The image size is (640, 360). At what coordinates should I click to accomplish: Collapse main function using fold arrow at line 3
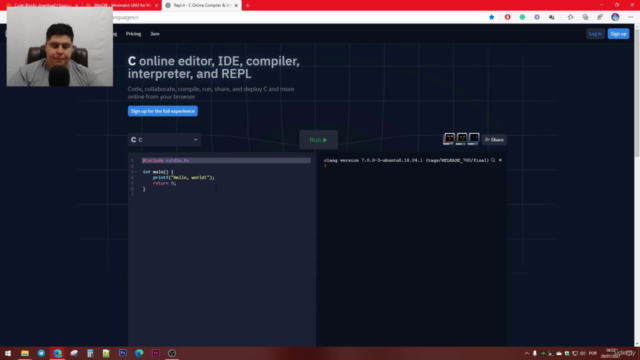[x=136, y=172]
